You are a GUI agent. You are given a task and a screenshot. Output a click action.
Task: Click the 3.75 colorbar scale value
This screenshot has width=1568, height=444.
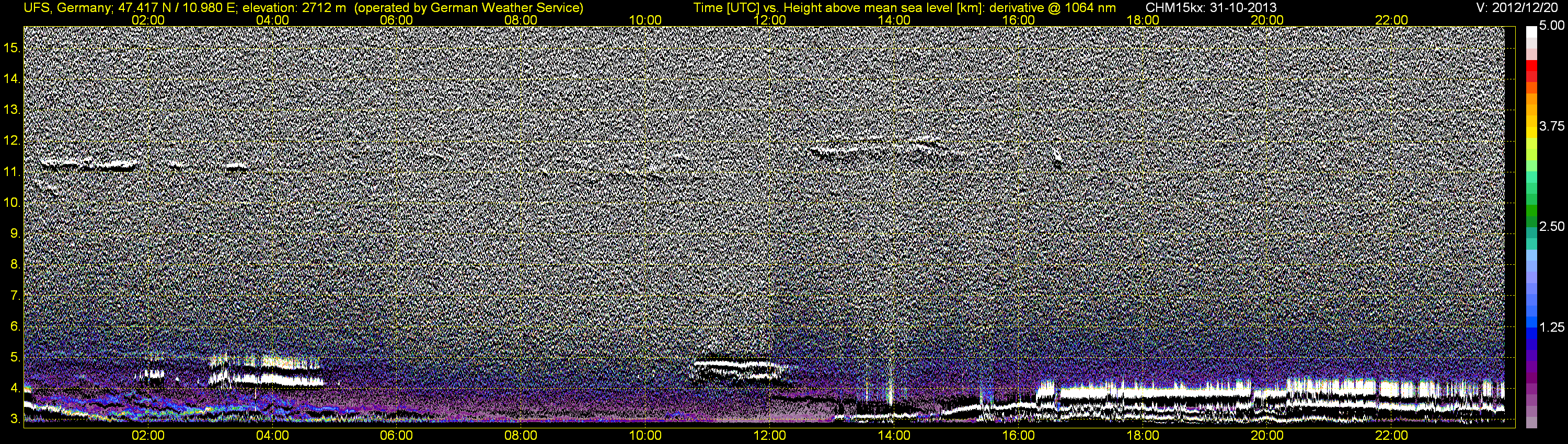click(1552, 126)
